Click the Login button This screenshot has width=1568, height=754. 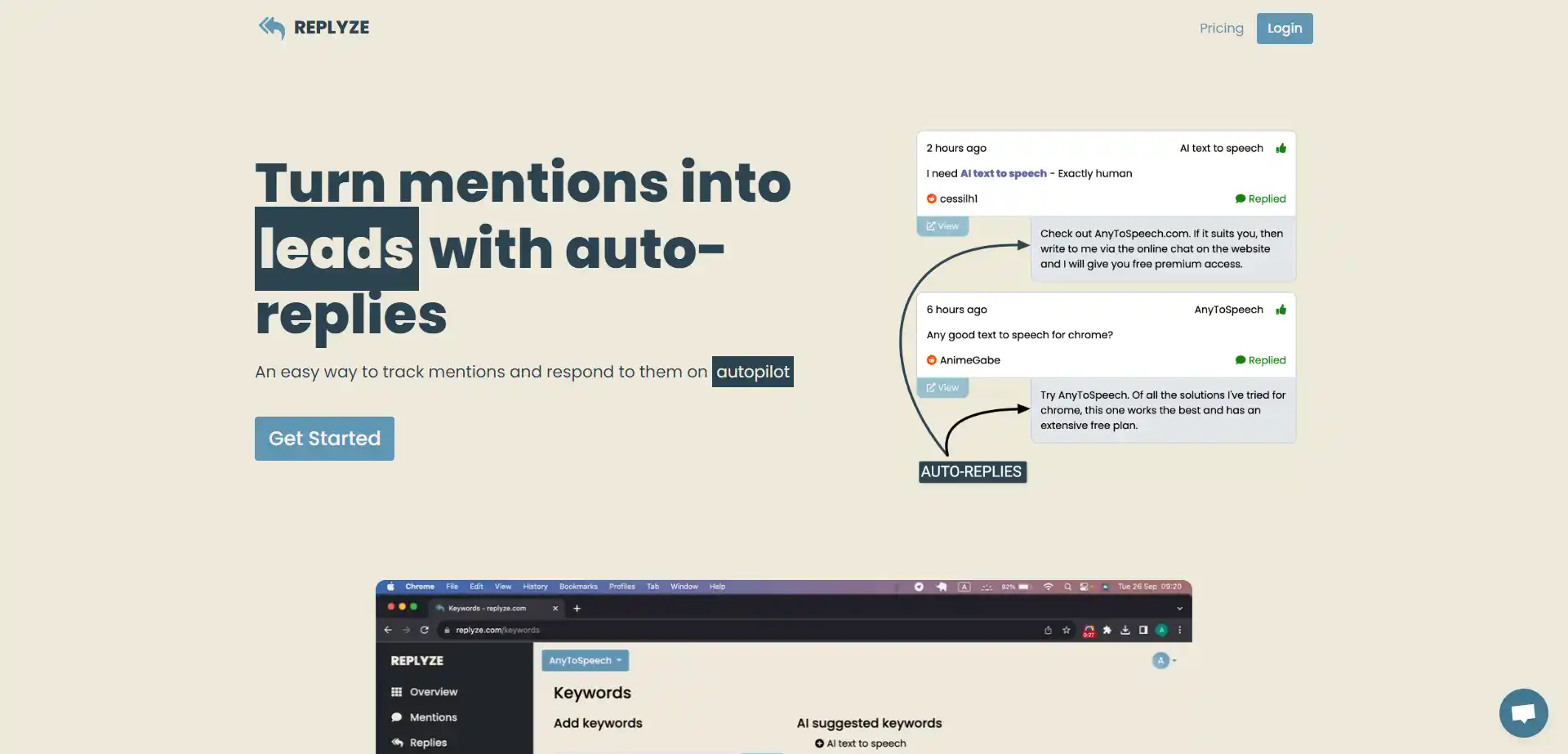(1284, 29)
